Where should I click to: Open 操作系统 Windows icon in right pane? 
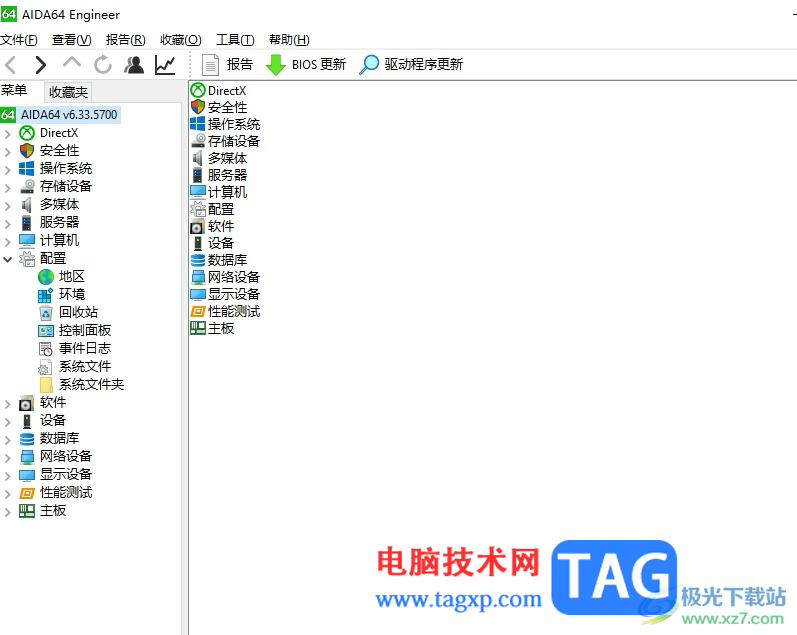pos(198,124)
